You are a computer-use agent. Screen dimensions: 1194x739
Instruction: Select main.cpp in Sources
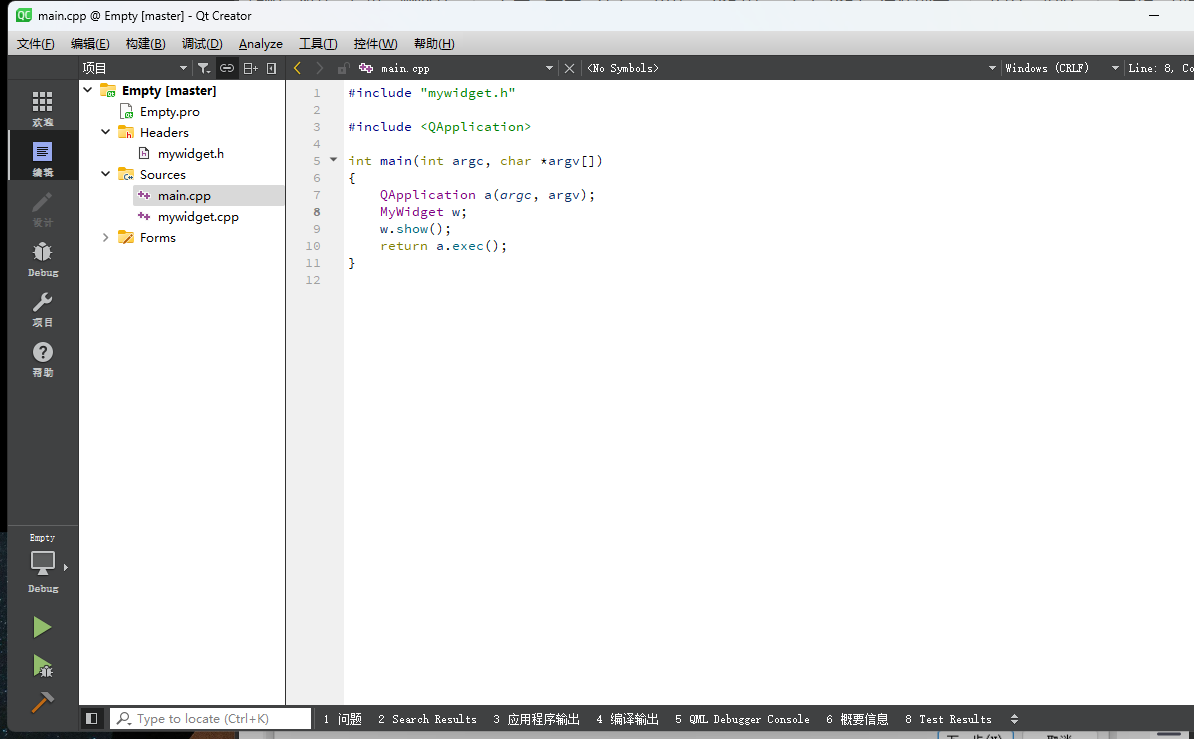[184, 195]
